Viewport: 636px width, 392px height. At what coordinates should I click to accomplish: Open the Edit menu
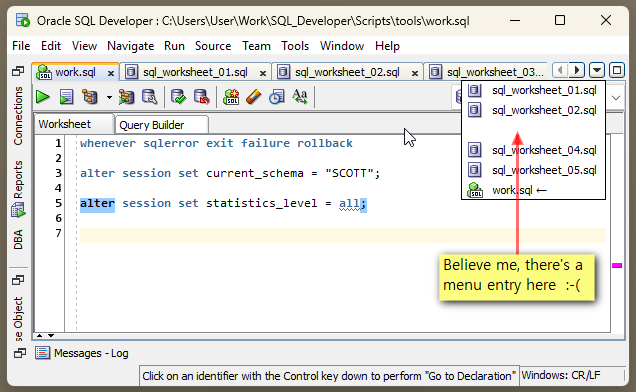(51, 46)
